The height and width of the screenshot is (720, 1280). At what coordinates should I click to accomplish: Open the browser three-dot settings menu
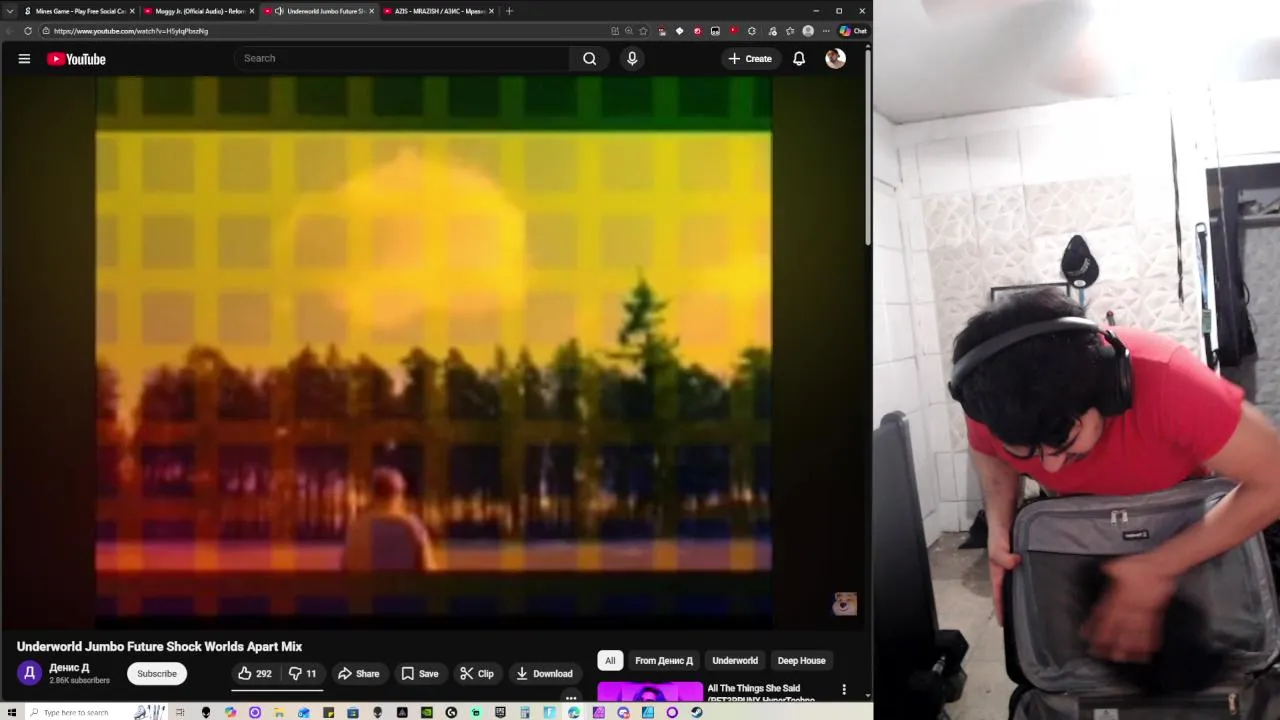(x=826, y=31)
